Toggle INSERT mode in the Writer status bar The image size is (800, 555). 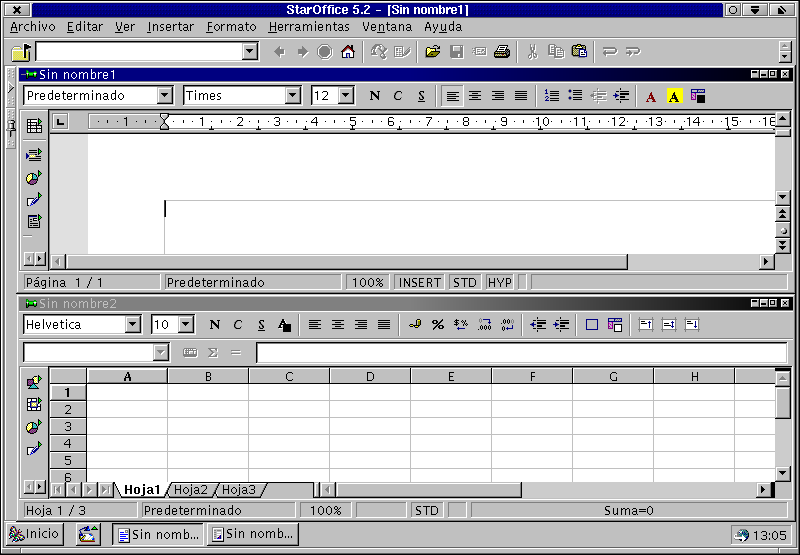click(x=420, y=283)
